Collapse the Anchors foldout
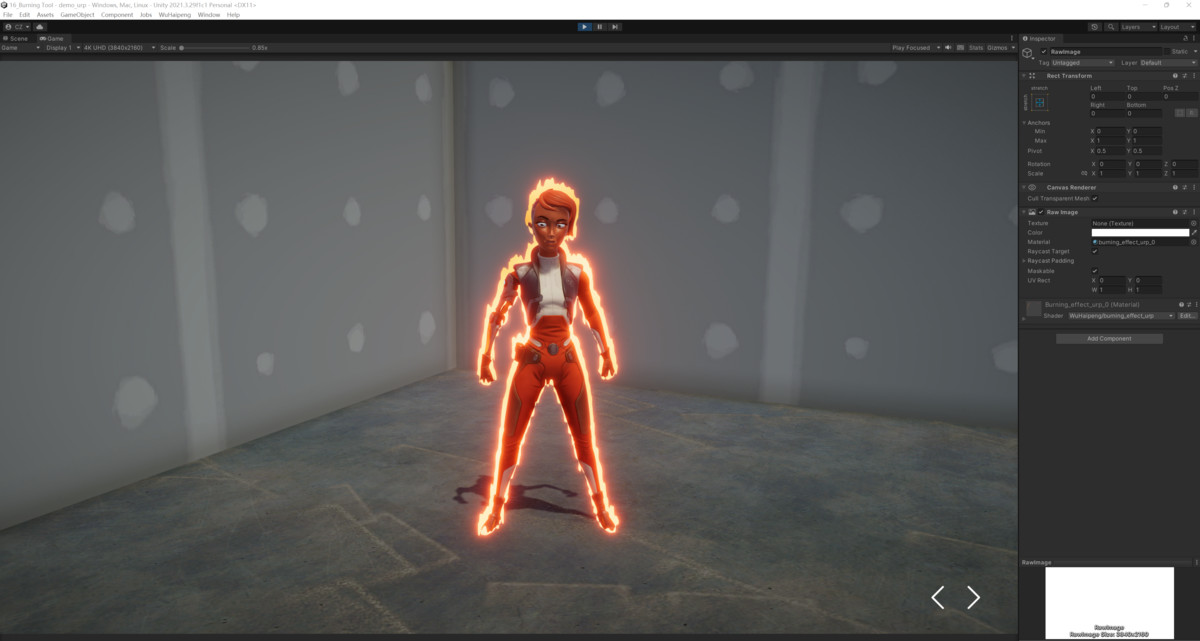The image size is (1200, 641). coord(1023,123)
